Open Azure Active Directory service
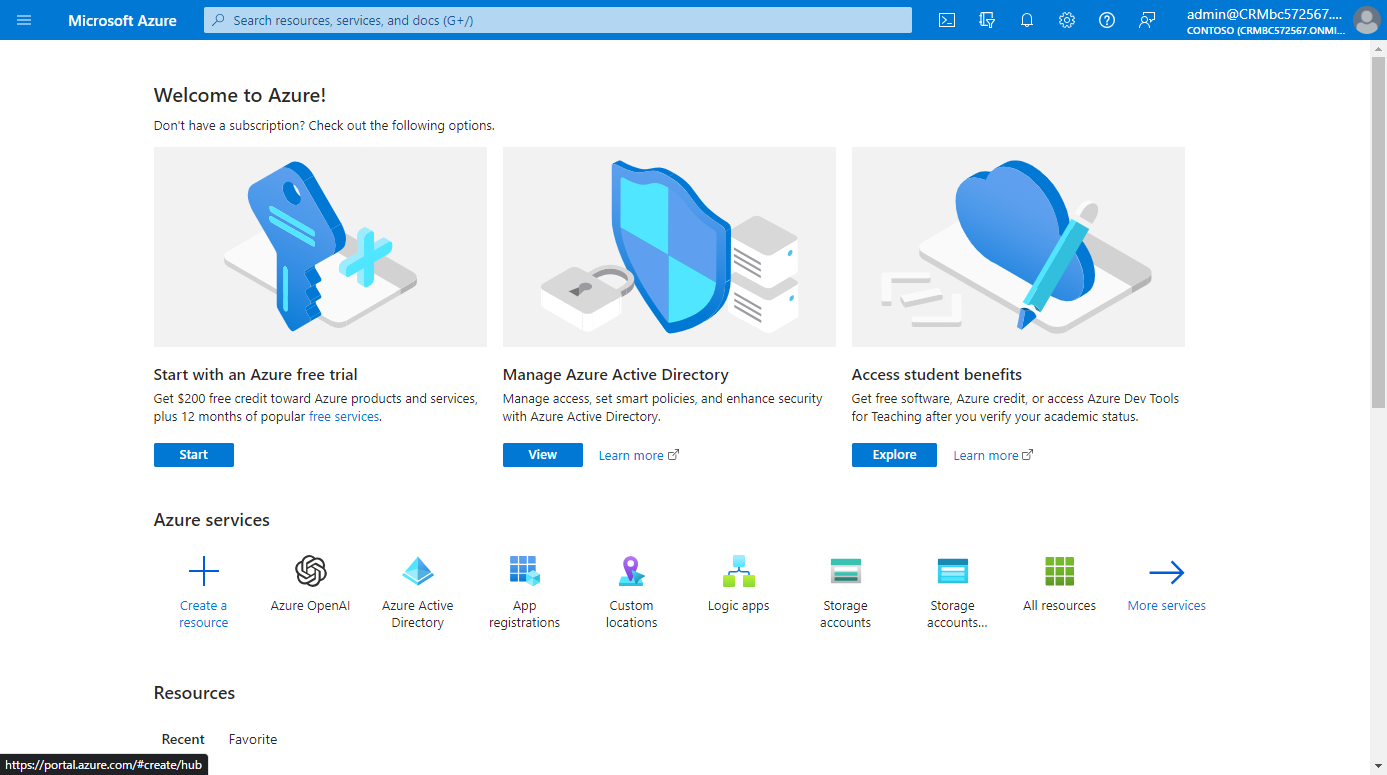The width and height of the screenshot is (1387, 775). [417, 585]
